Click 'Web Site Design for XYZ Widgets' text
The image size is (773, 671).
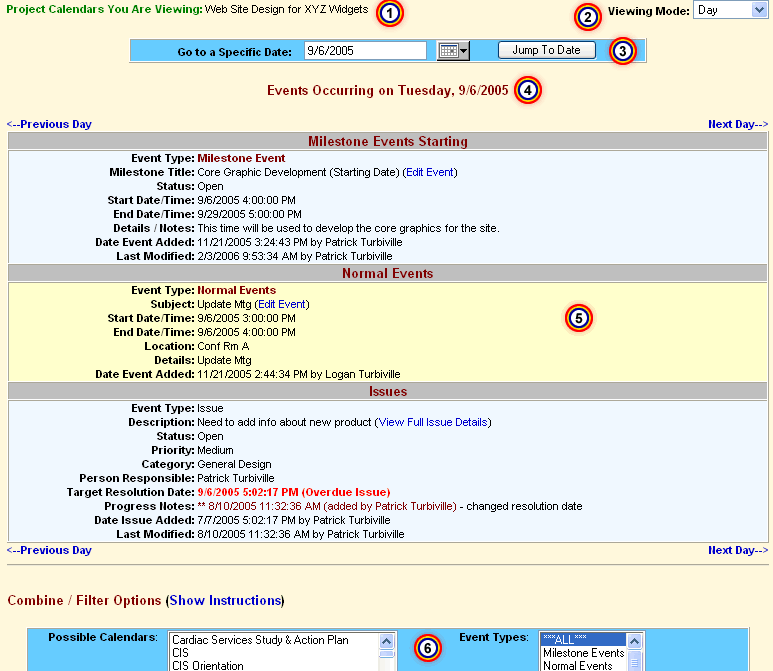(x=286, y=9)
